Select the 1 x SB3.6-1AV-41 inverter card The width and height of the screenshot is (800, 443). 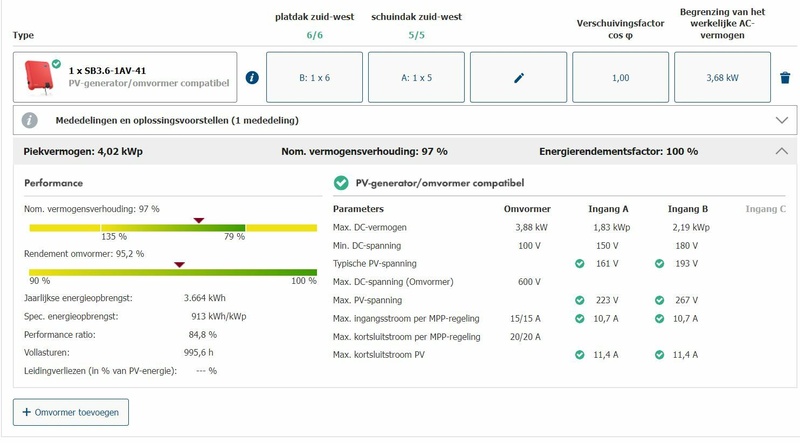[x=125, y=77]
